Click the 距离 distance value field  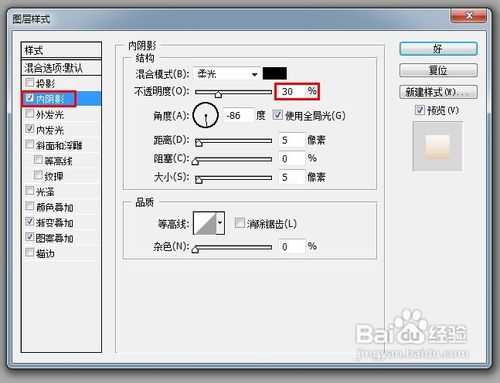pyautogui.click(x=292, y=140)
